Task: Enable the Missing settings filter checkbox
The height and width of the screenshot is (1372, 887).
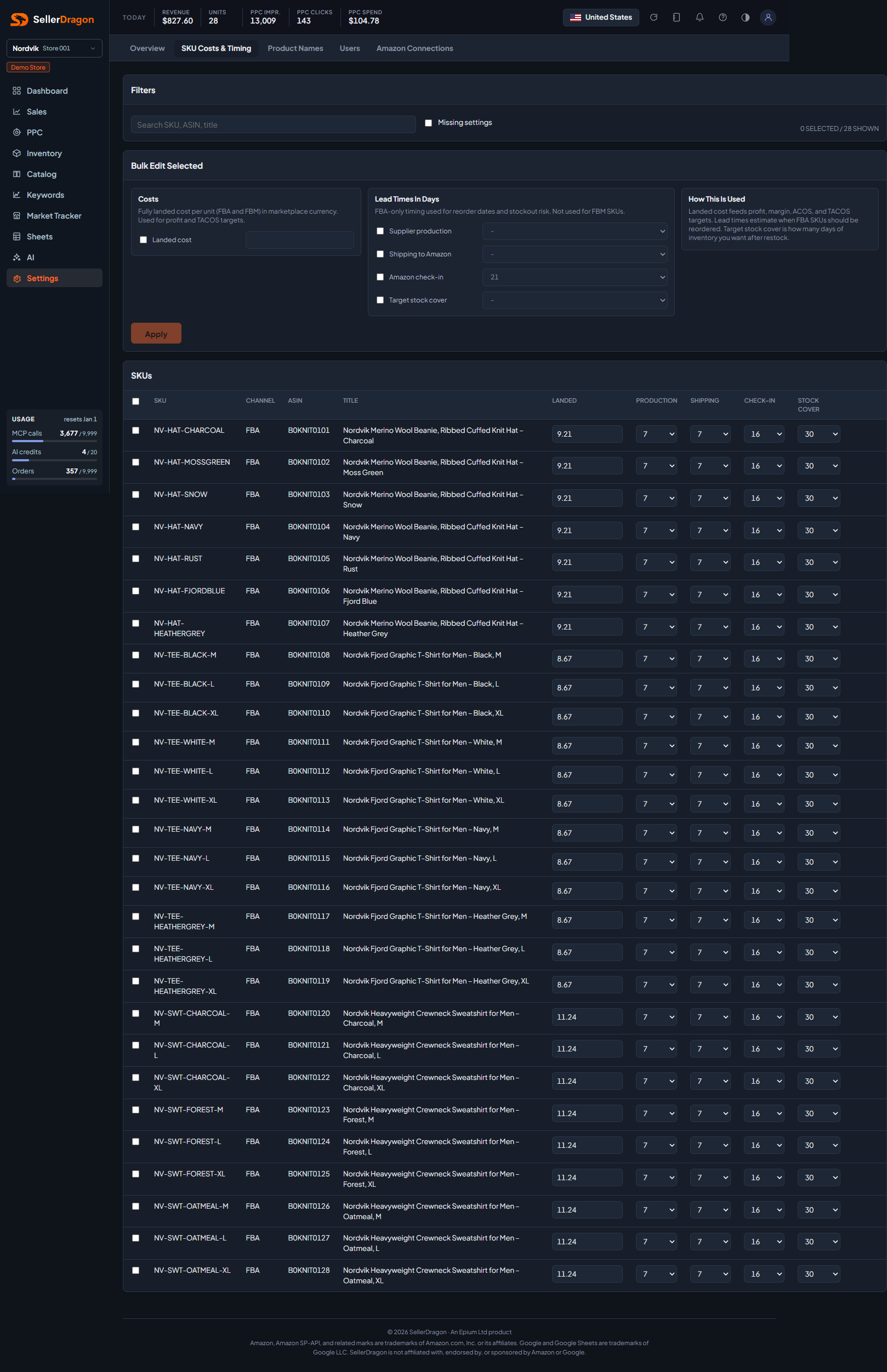Action: (x=428, y=123)
